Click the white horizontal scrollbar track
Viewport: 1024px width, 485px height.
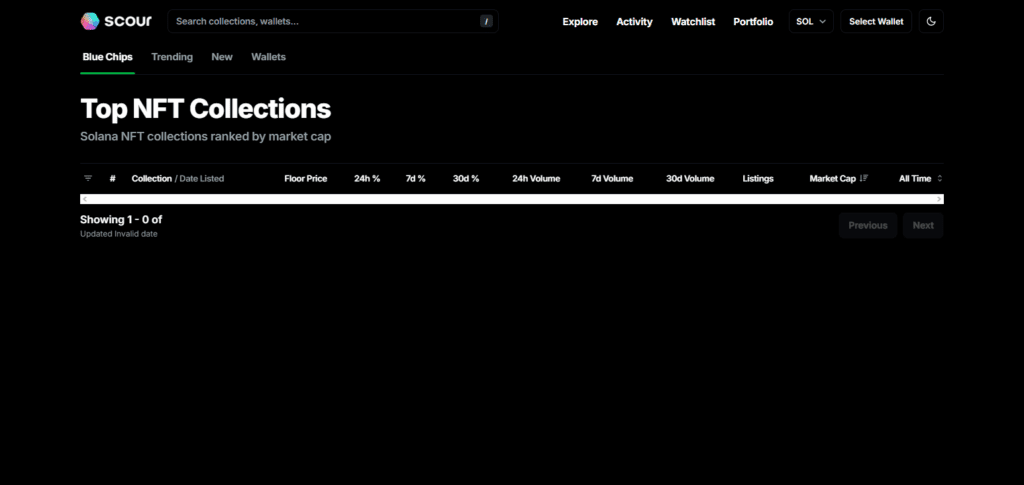[x=511, y=199]
